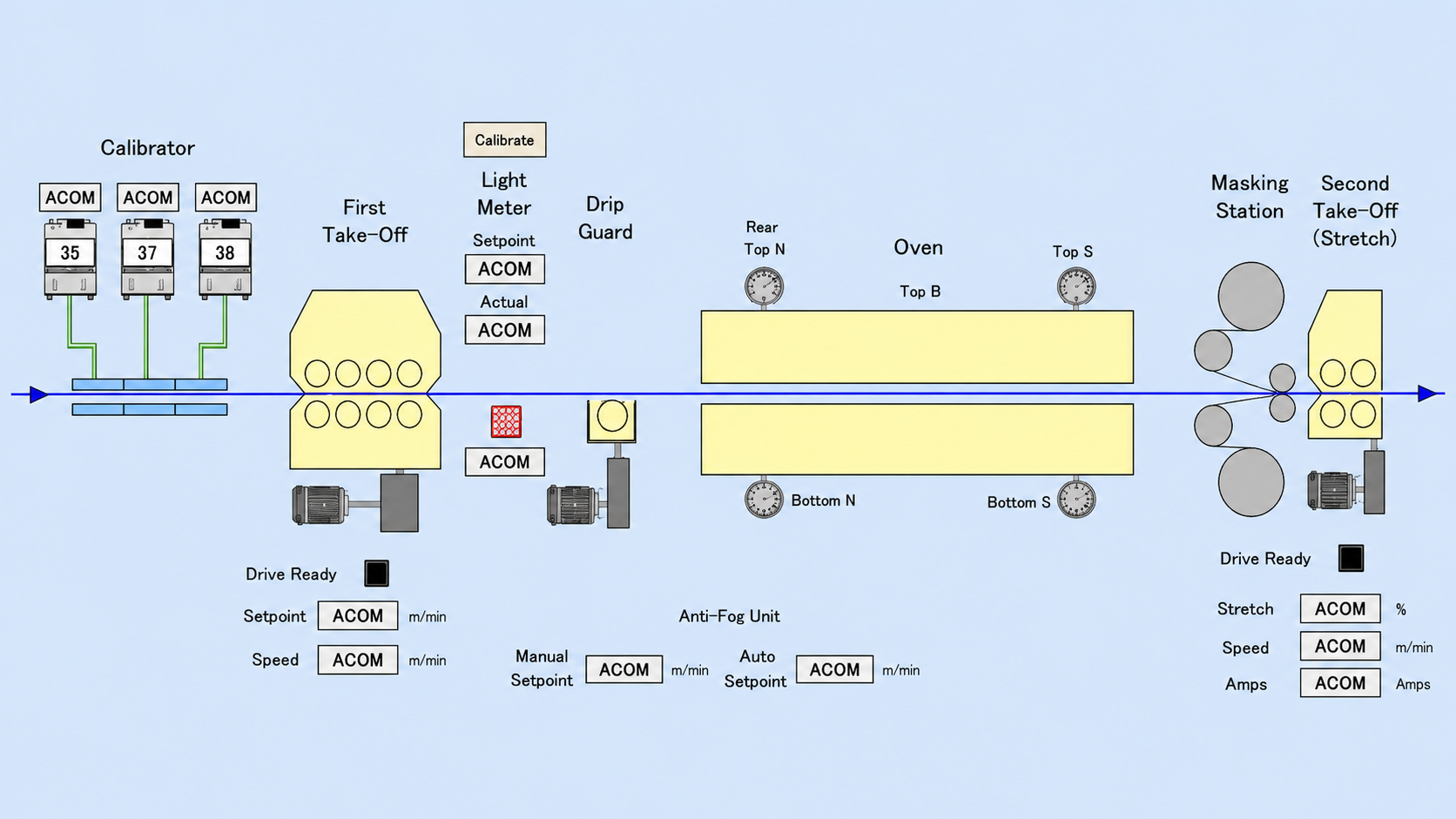Click the upper blue calibrator plates

(150, 384)
